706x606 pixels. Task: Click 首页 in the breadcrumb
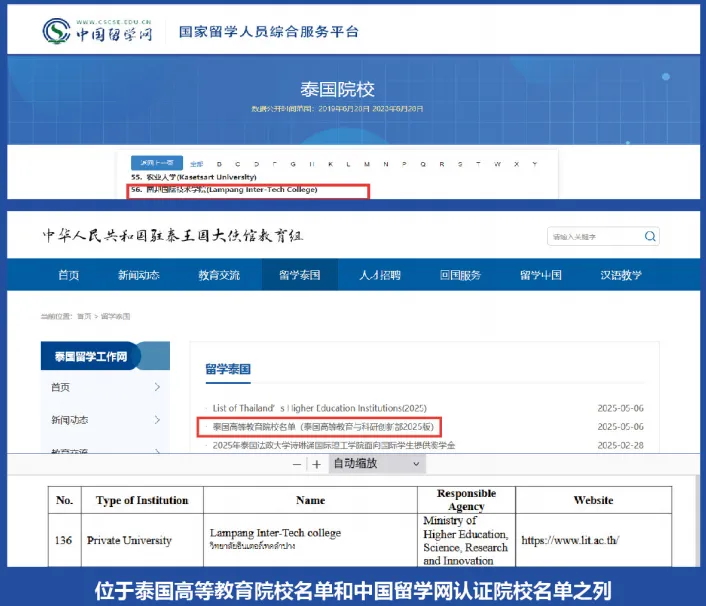point(84,316)
